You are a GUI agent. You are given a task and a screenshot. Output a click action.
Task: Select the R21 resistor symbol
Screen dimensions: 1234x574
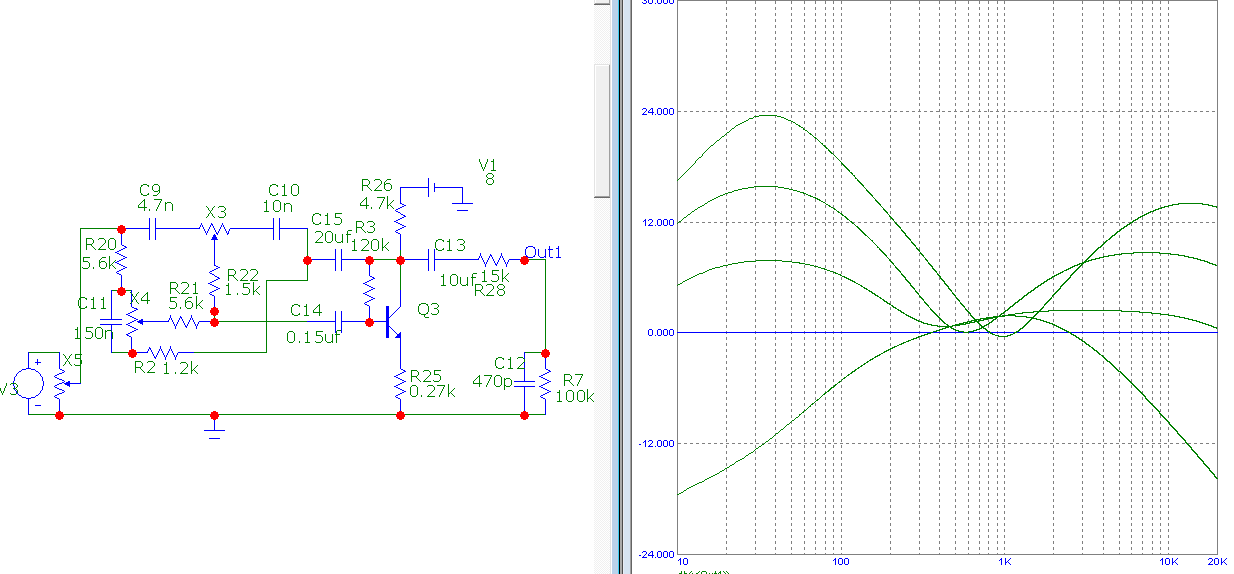(x=184, y=322)
